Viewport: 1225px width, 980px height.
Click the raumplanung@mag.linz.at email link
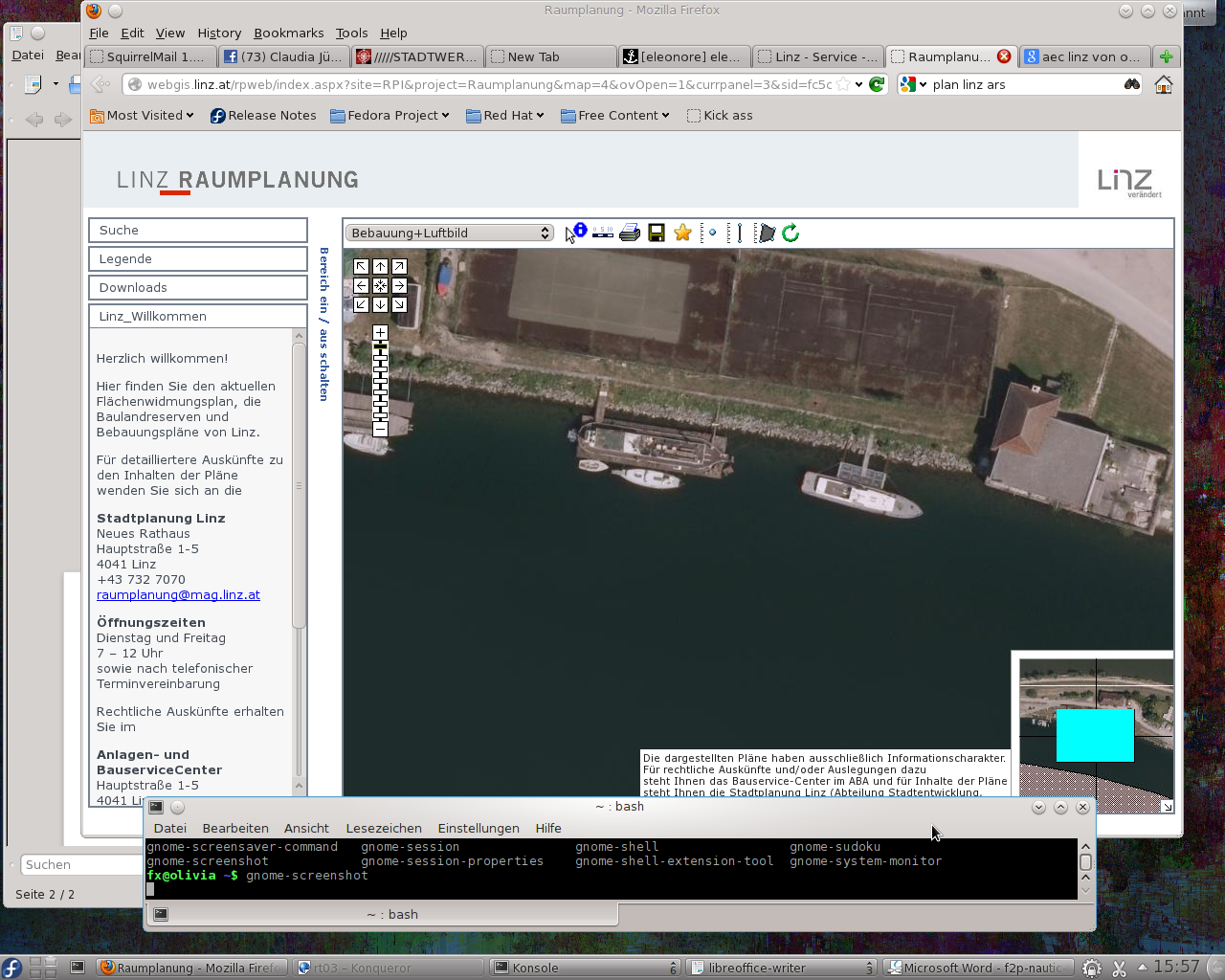[x=178, y=594]
